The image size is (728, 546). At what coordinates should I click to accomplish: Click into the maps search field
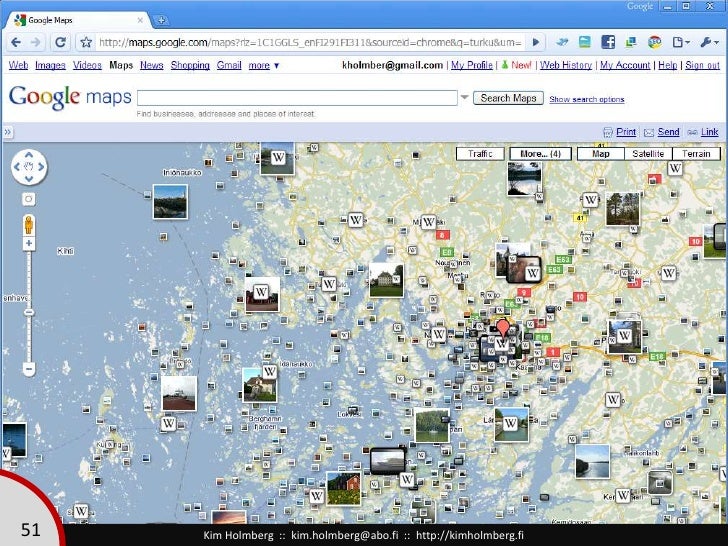297,98
